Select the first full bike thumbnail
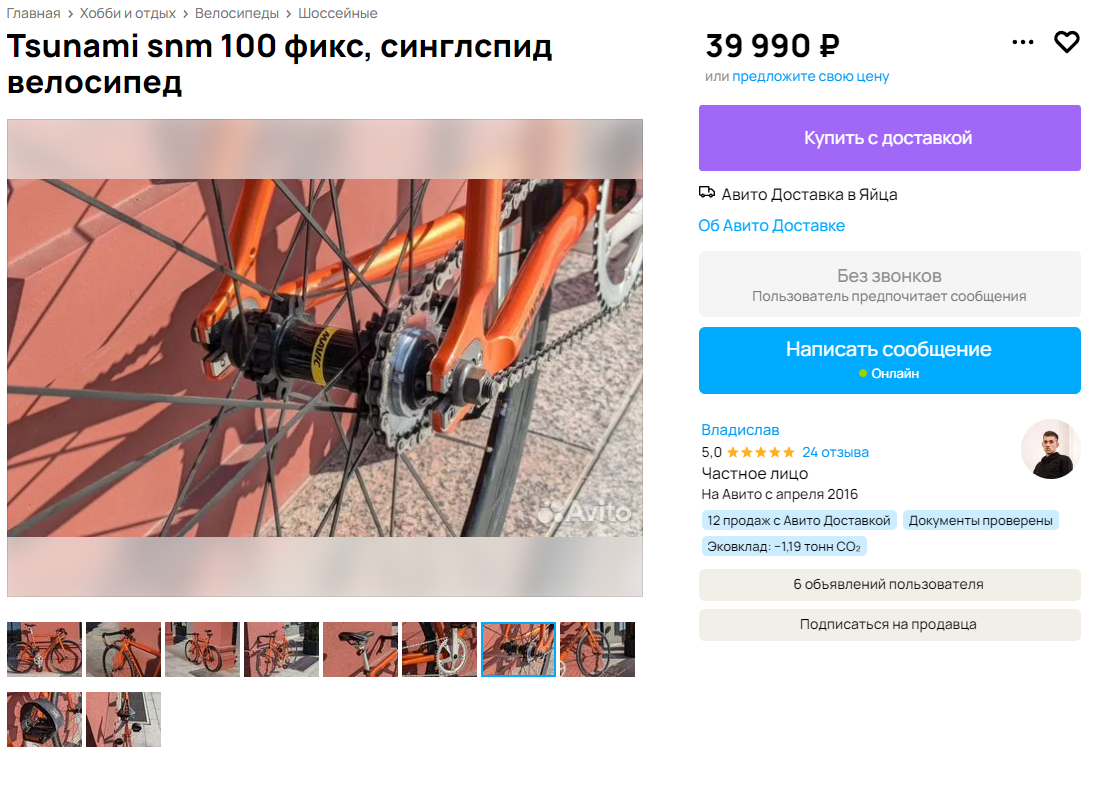 point(45,649)
